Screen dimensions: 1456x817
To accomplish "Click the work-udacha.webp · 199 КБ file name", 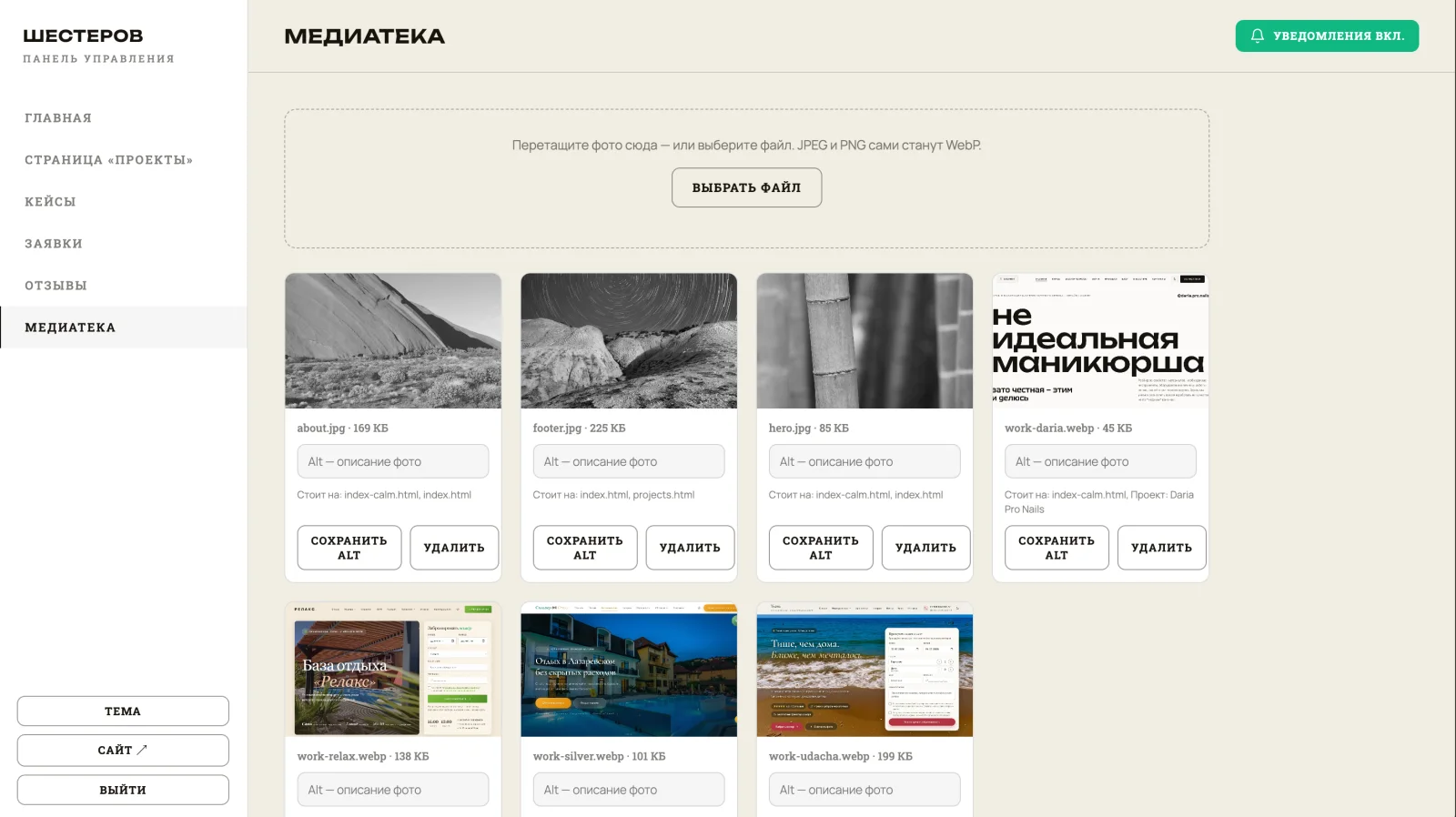I will [x=841, y=757].
